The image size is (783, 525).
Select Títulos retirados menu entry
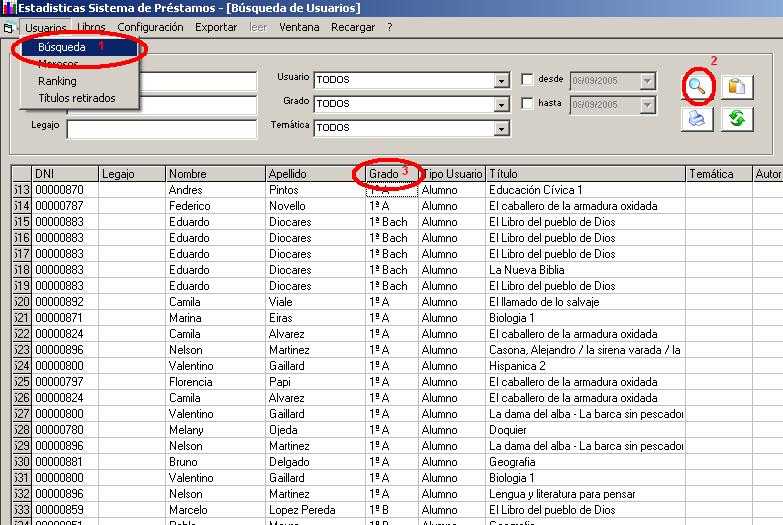[x=77, y=98]
